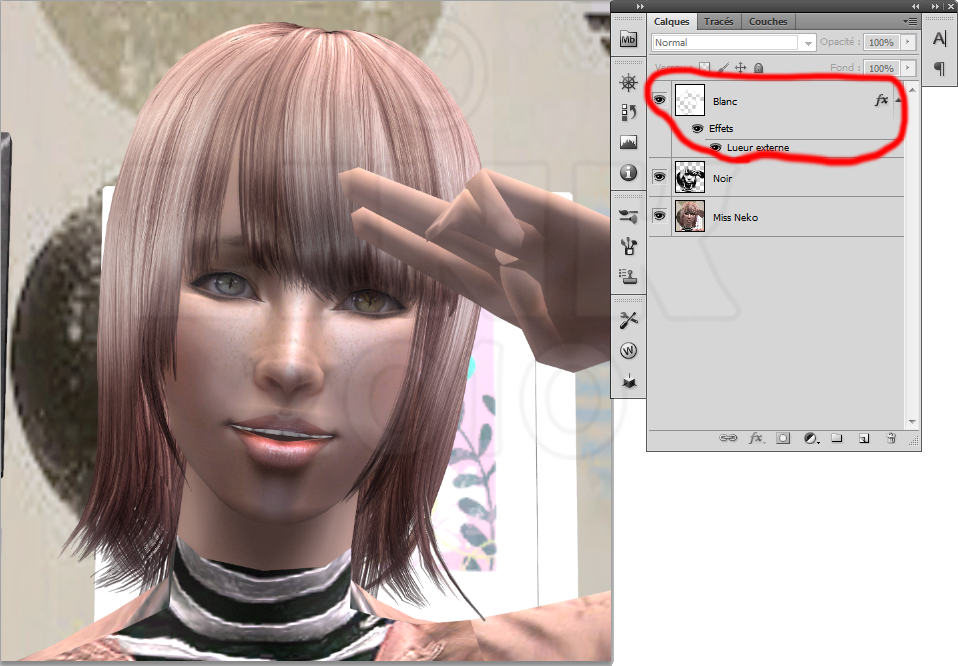
Task: Hide the Noir layer
Action: tap(659, 177)
